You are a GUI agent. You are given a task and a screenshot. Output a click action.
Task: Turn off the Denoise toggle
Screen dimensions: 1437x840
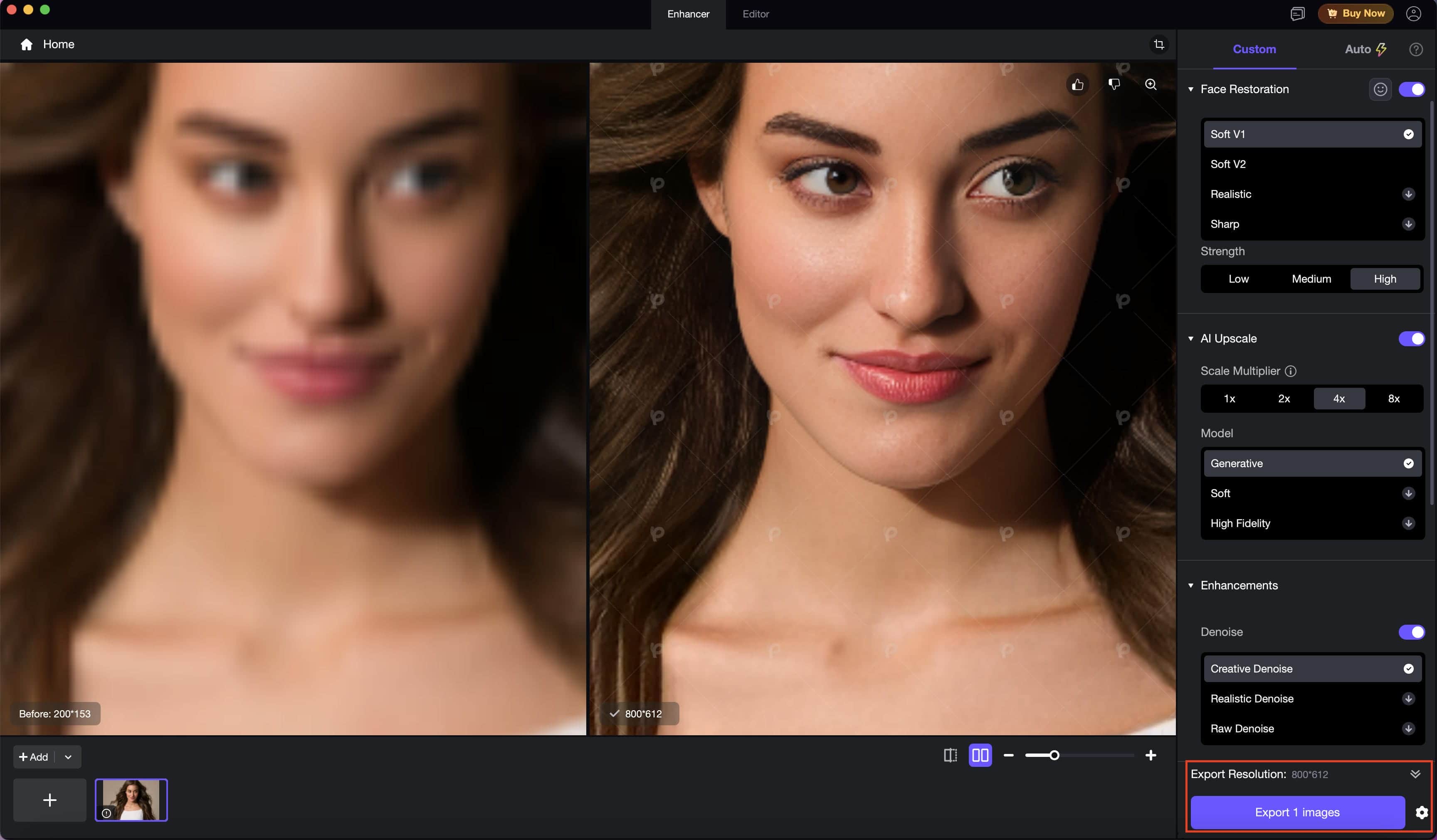click(x=1411, y=632)
